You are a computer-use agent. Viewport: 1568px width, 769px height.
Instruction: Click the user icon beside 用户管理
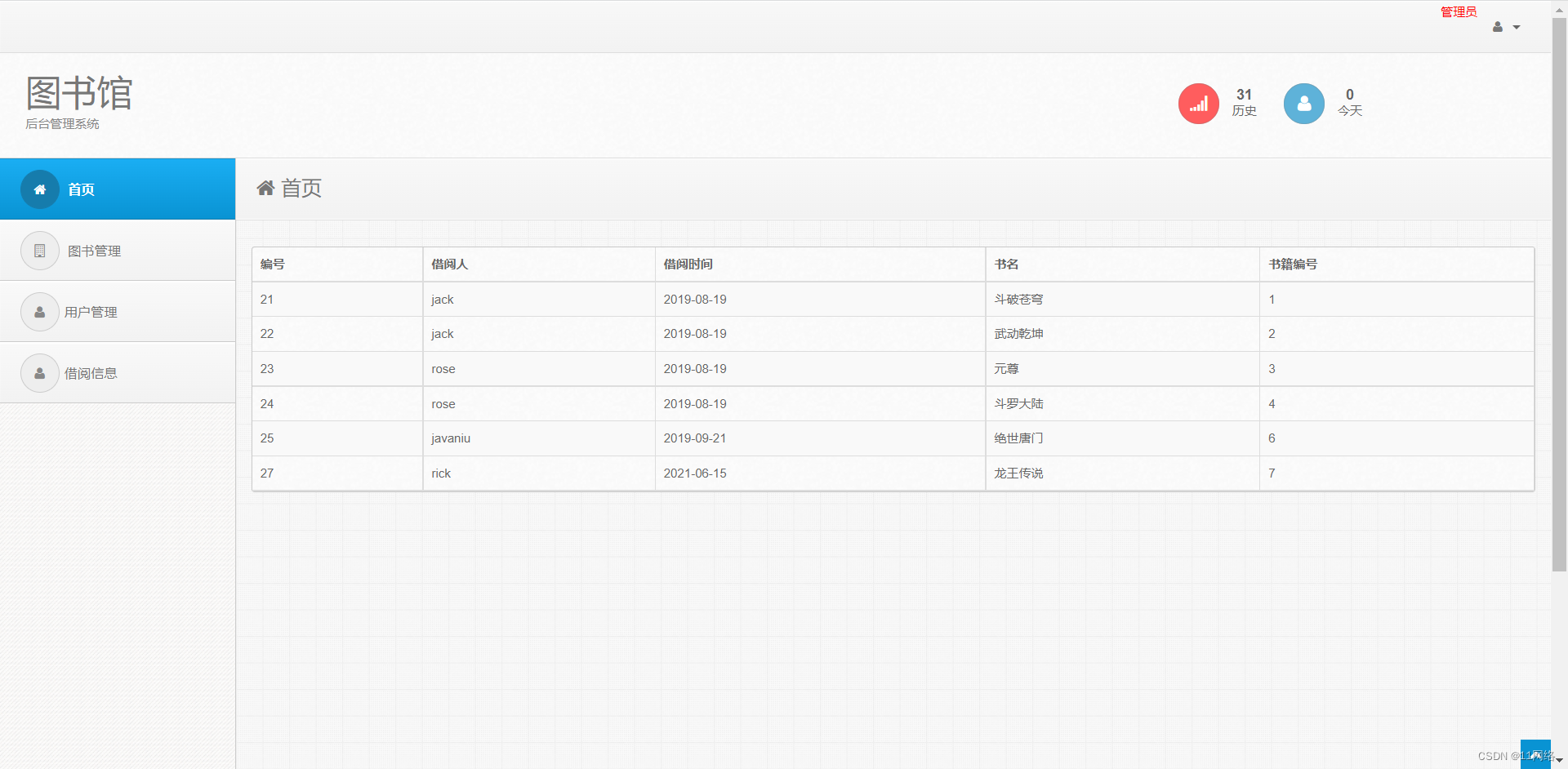point(40,312)
